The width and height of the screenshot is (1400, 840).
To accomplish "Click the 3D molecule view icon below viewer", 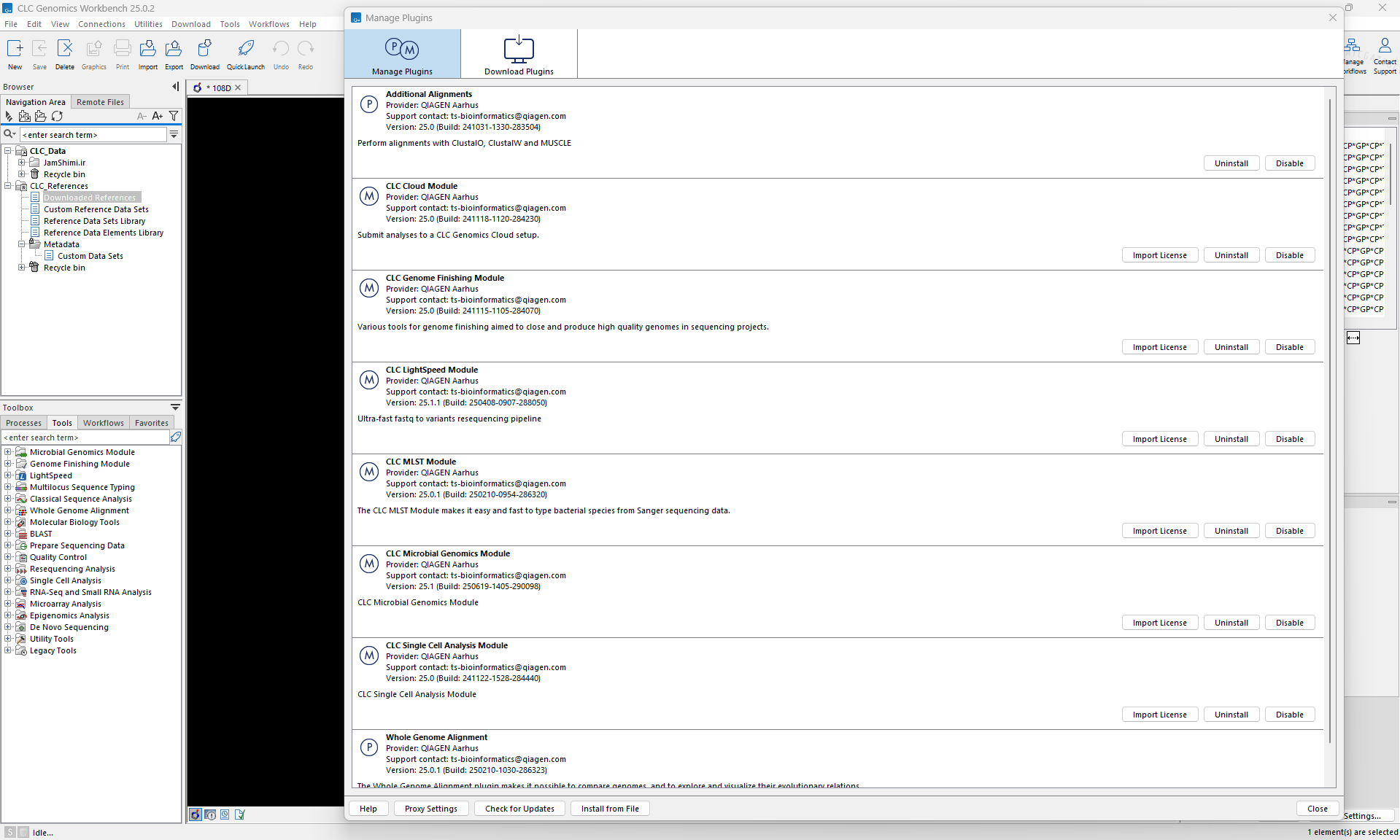I will [196, 814].
